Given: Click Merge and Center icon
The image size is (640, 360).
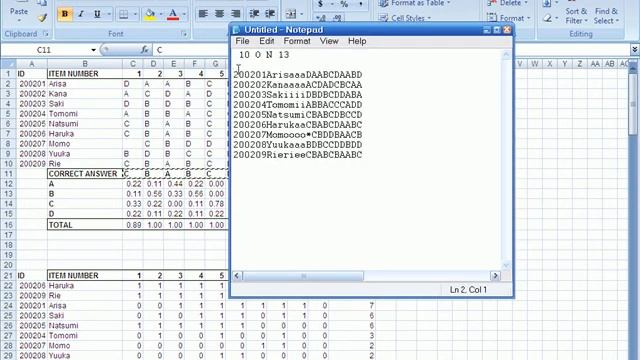Looking at the screenshot, I should pyautogui.click(x=291, y=14).
